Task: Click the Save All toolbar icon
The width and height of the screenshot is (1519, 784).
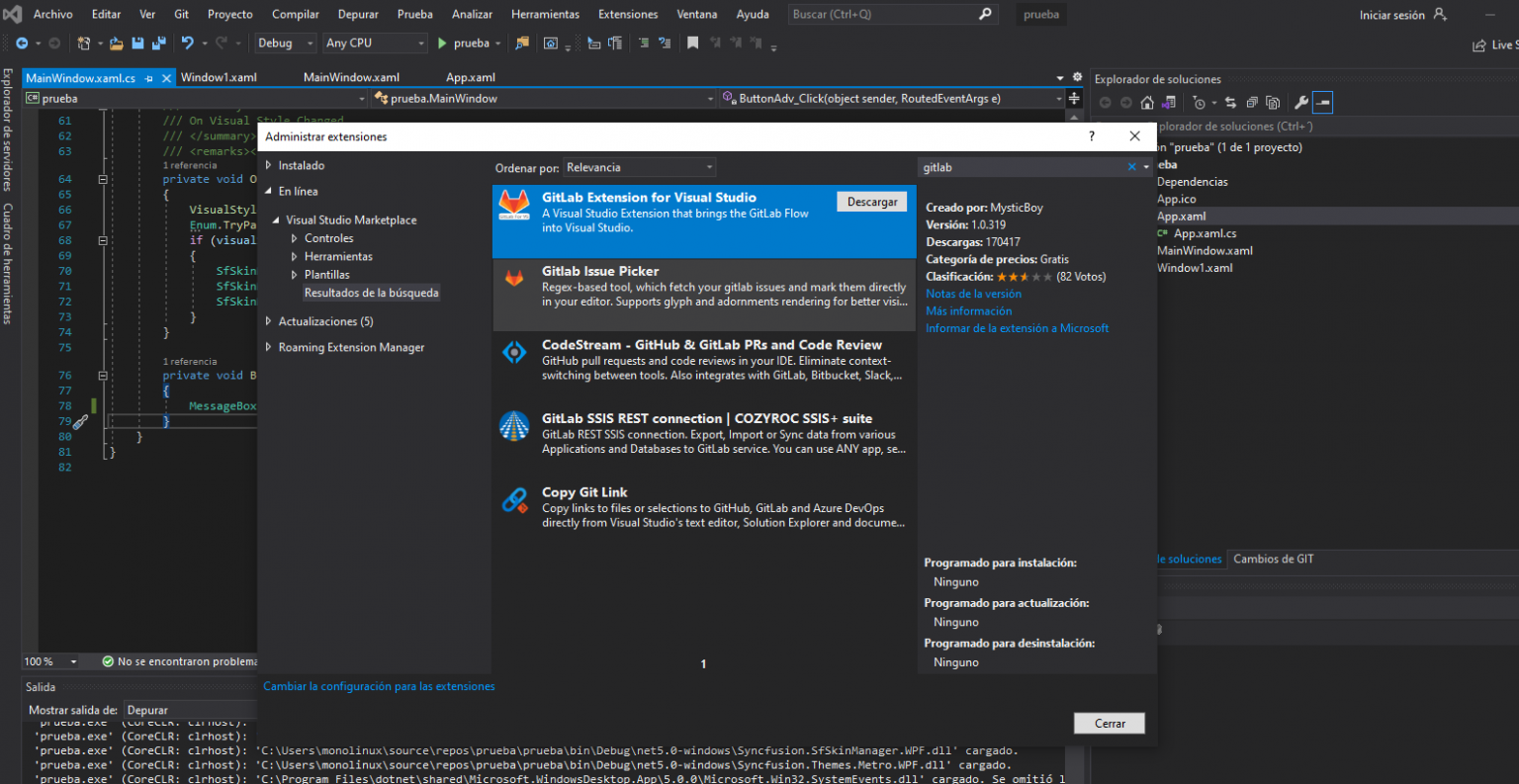Action: click(x=158, y=44)
